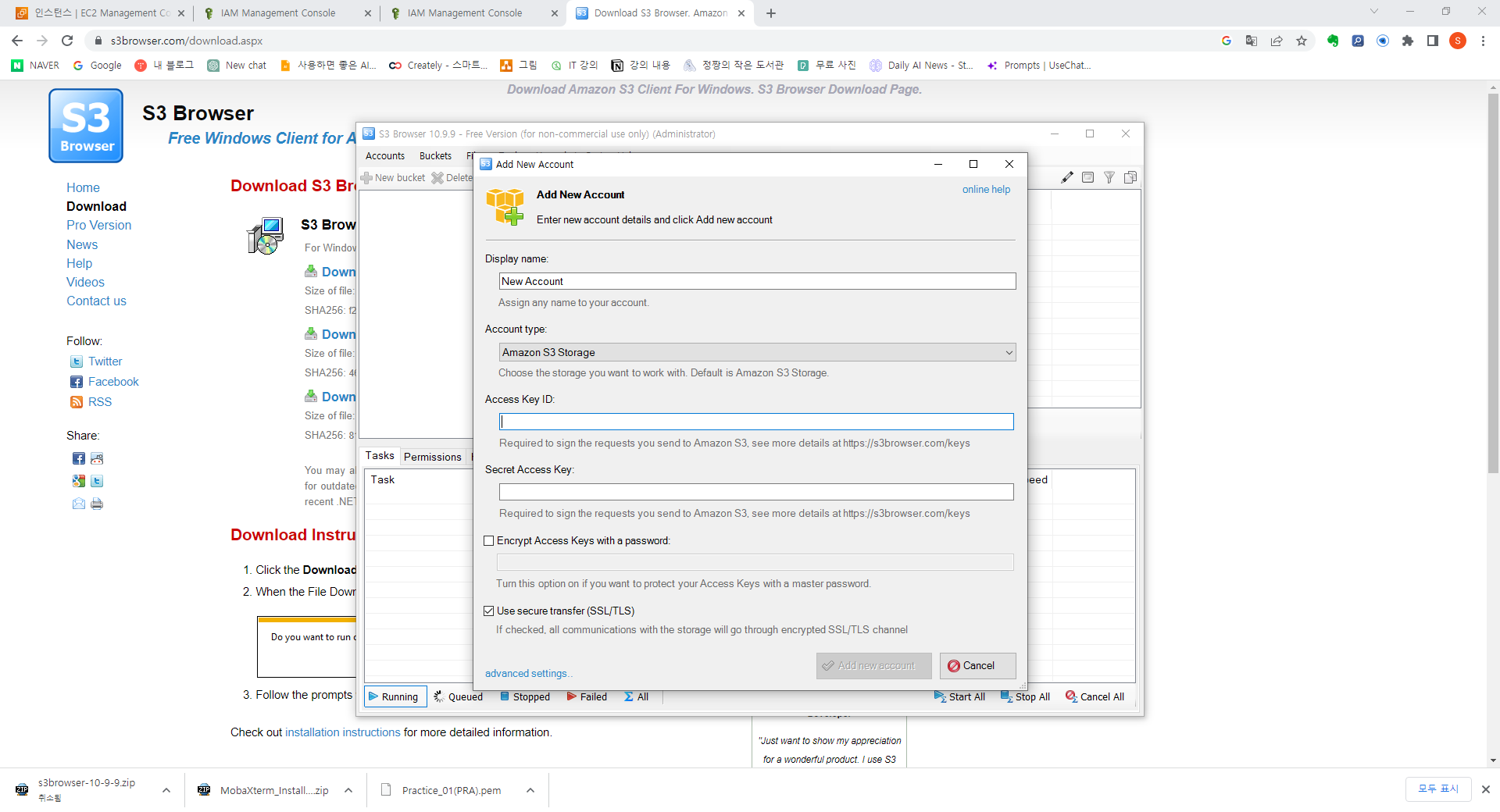The width and height of the screenshot is (1500, 812).
Task: Click Stop All tasks button
Action: point(1025,696)
